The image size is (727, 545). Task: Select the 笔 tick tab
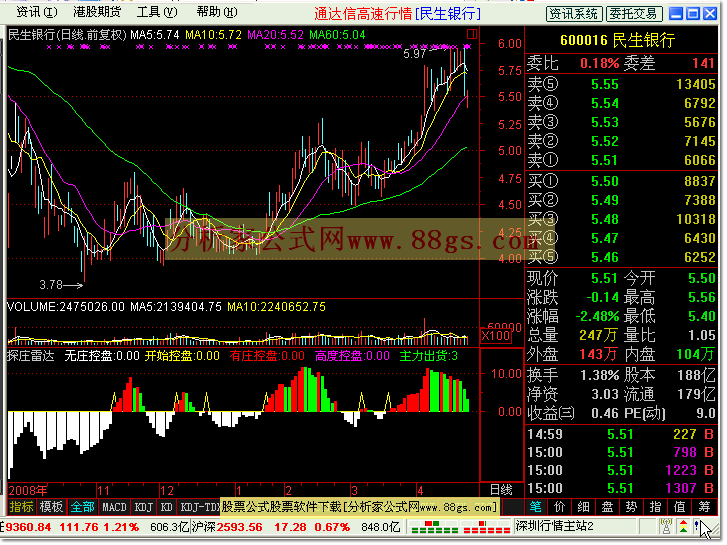click(536, 507)
